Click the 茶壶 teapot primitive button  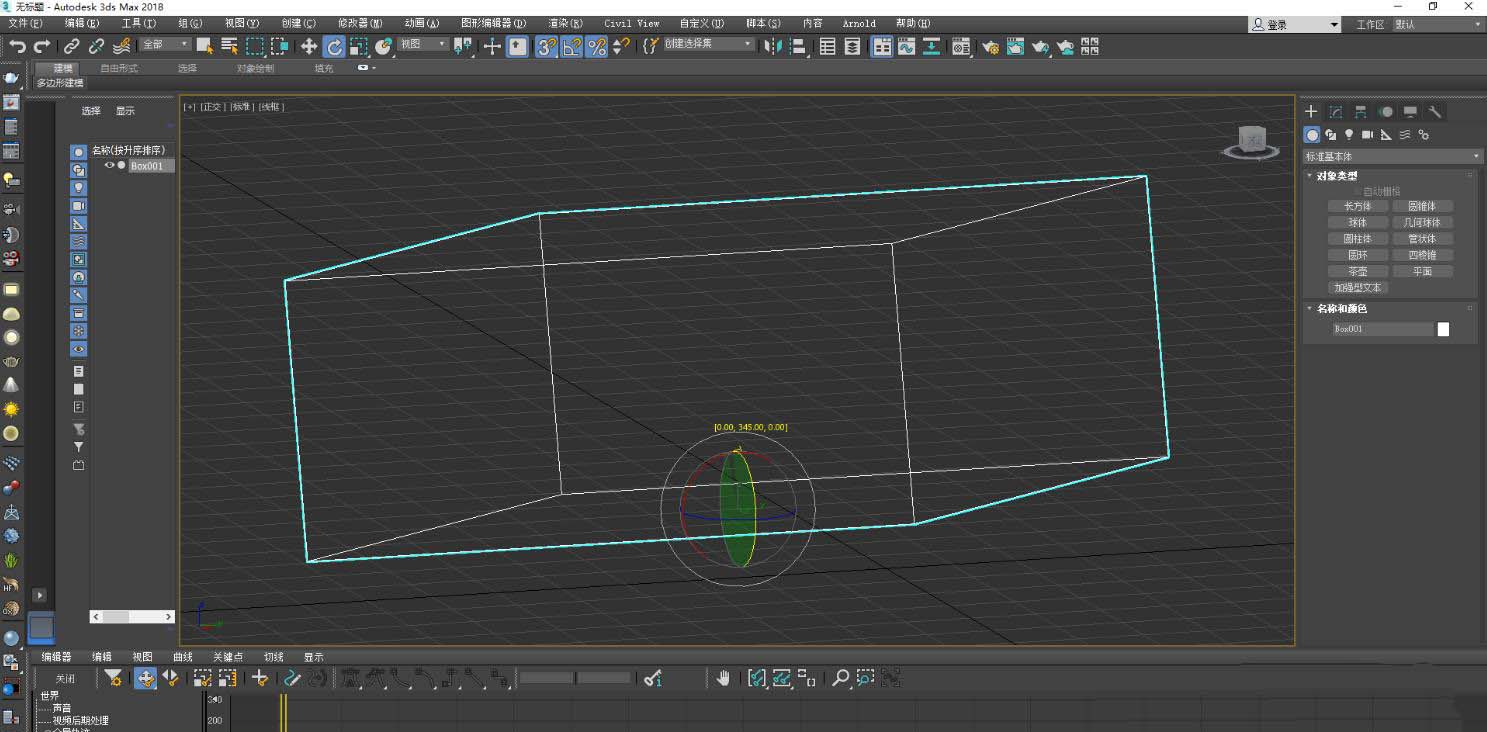pyautogui.click(x=1357, y=271)
